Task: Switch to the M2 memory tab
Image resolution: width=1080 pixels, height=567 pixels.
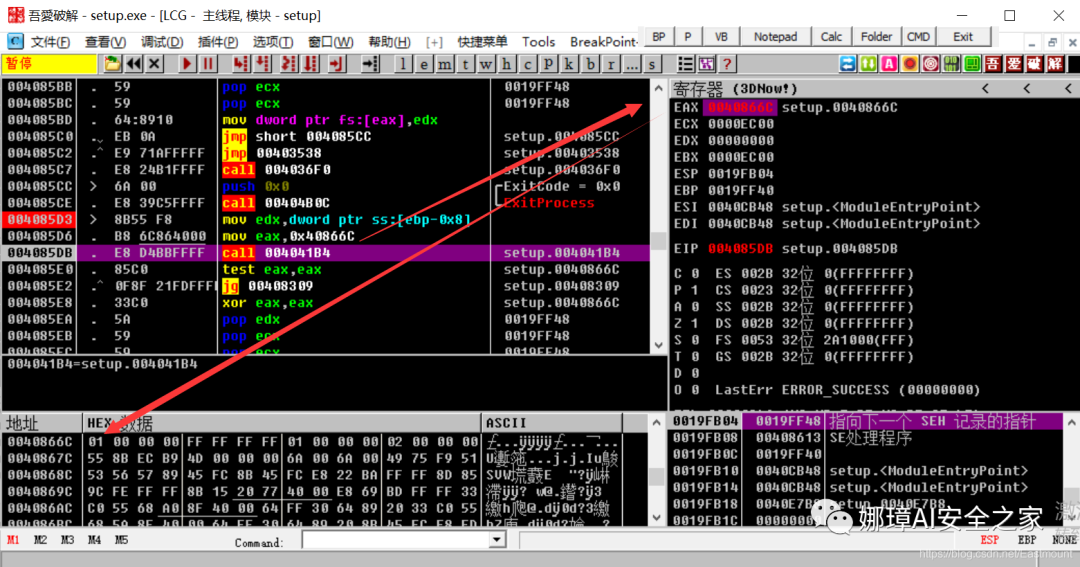Action: point(40,540)
